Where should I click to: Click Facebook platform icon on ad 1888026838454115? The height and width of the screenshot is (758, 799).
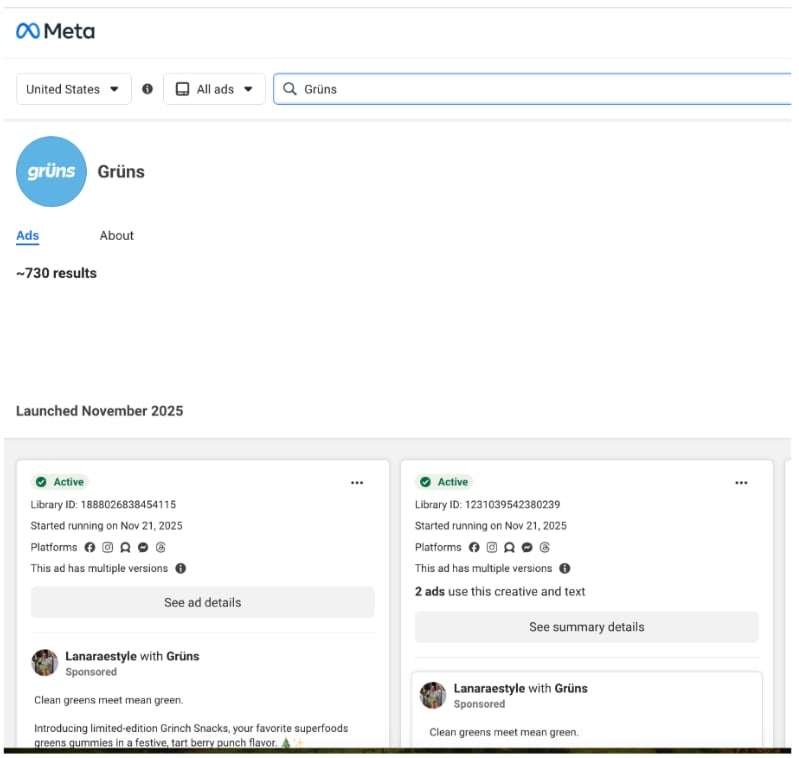[x=90, y=547]
